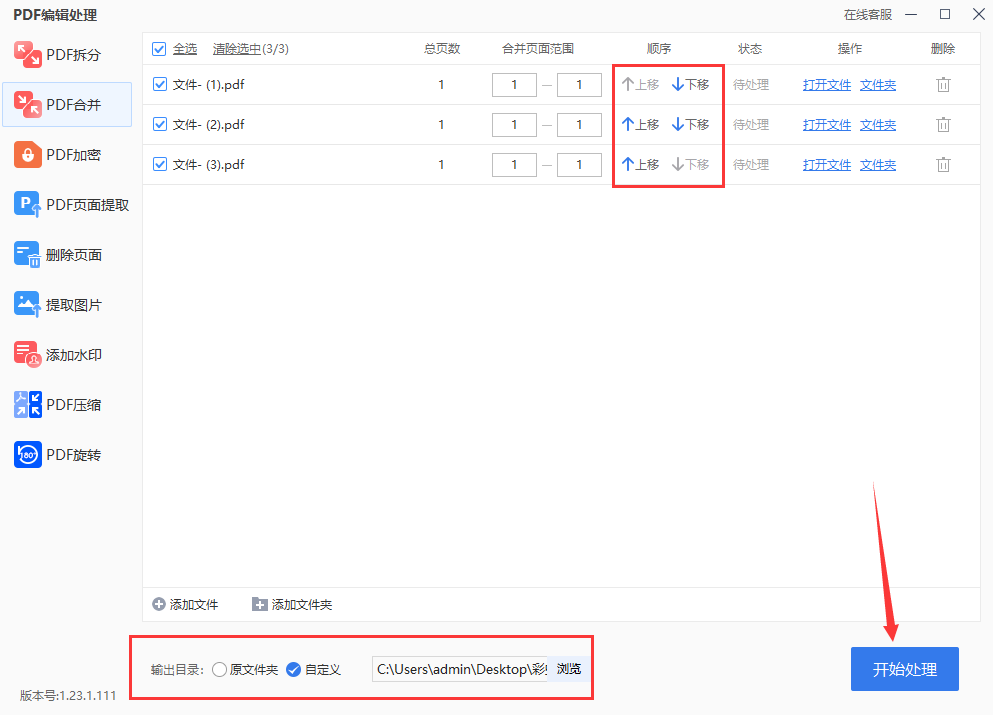Click the output directory path field
The width and height of the screenshot is (993, 715).
[x=460, y=669]
